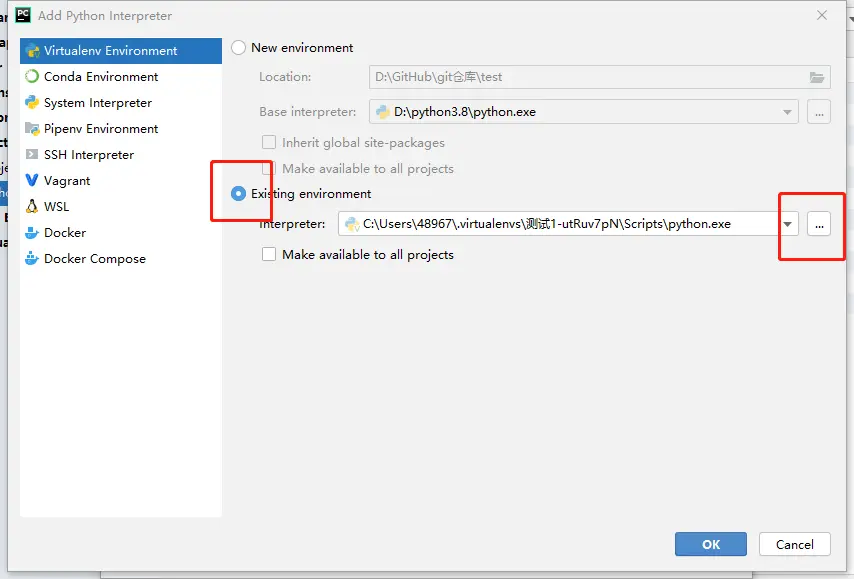Toggle Inherit global site-packages checkbox
Viewport: 854px width, 579px height.
(269, 142)
